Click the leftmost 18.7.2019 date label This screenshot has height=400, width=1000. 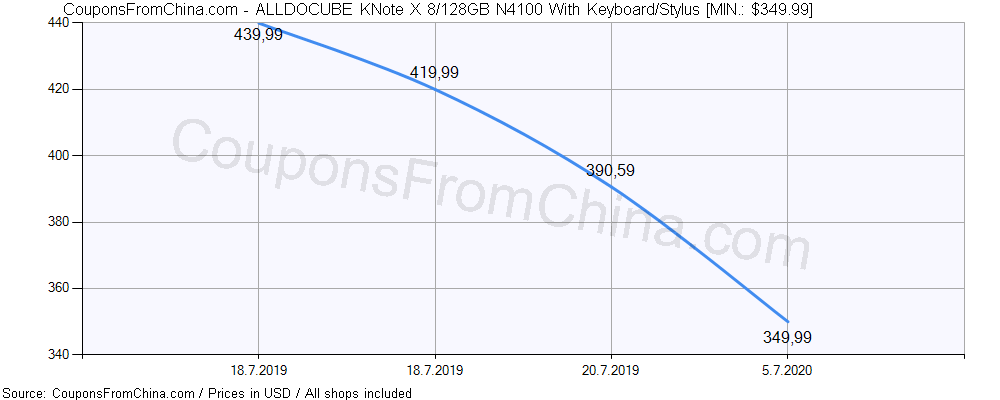(x=258, y=370)
